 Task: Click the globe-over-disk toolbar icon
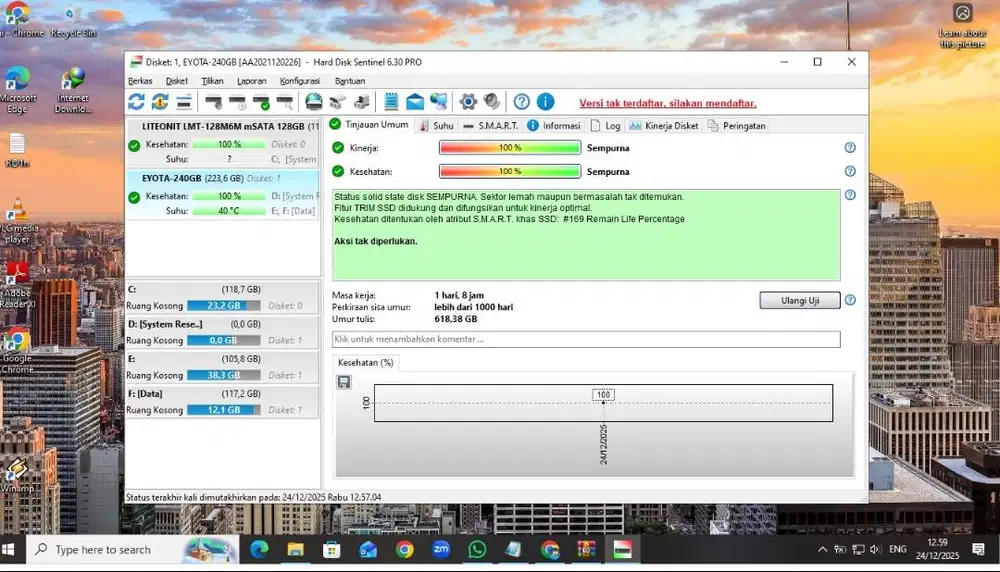(314, 101)
